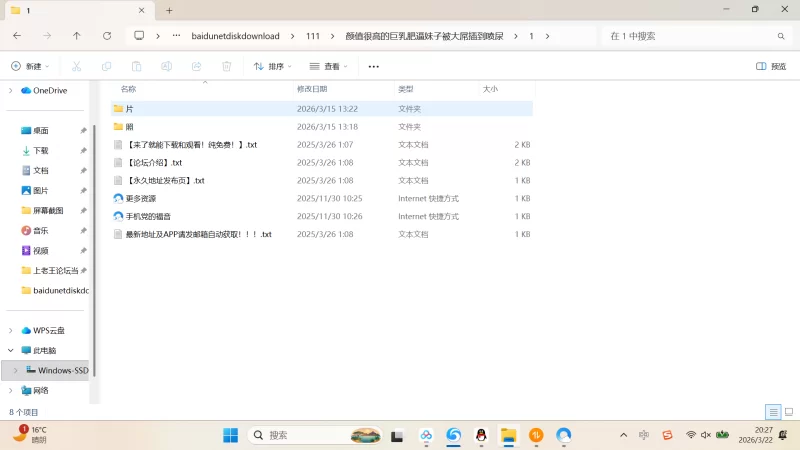Image resolution: width=800 pixels, height=450 pixels.
Task: Click the folder search input box
Action: [690, 36]
